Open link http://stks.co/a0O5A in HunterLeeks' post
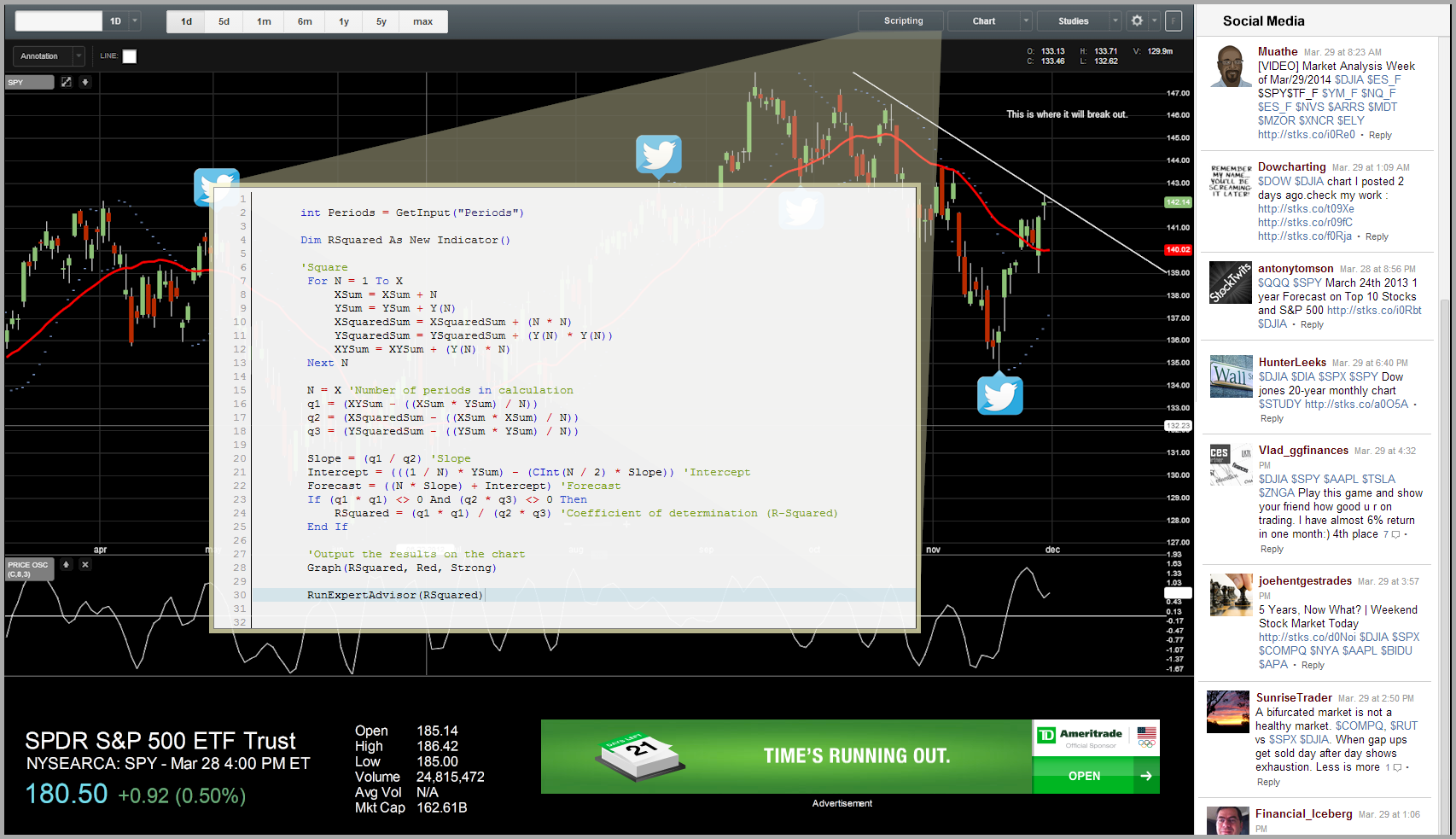This screenshot has height=839, width=1456. (1356, 404)
